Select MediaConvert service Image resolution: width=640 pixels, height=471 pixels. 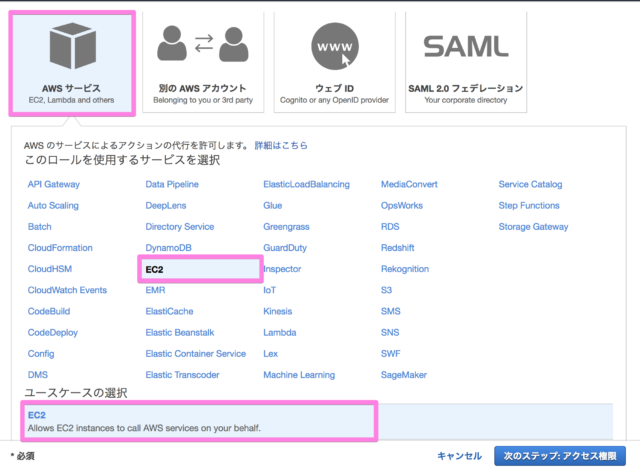[409, 184]
